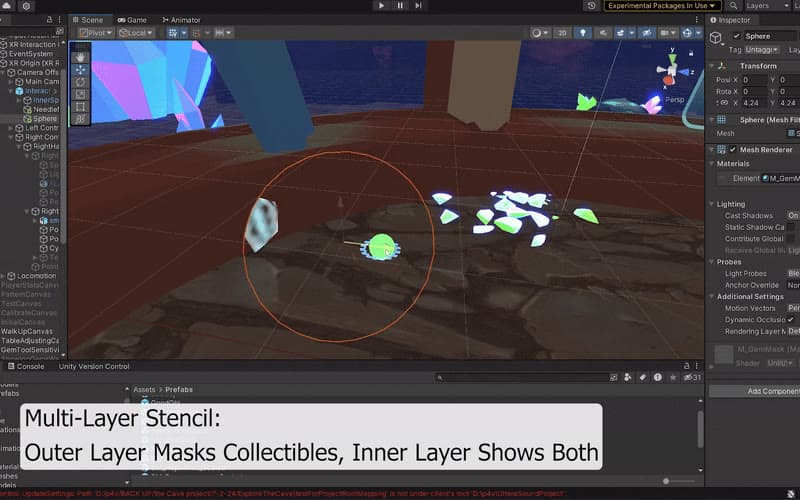Screen dimensions: 800x500
Task: Collapse the Probes section
Action: 712,262
